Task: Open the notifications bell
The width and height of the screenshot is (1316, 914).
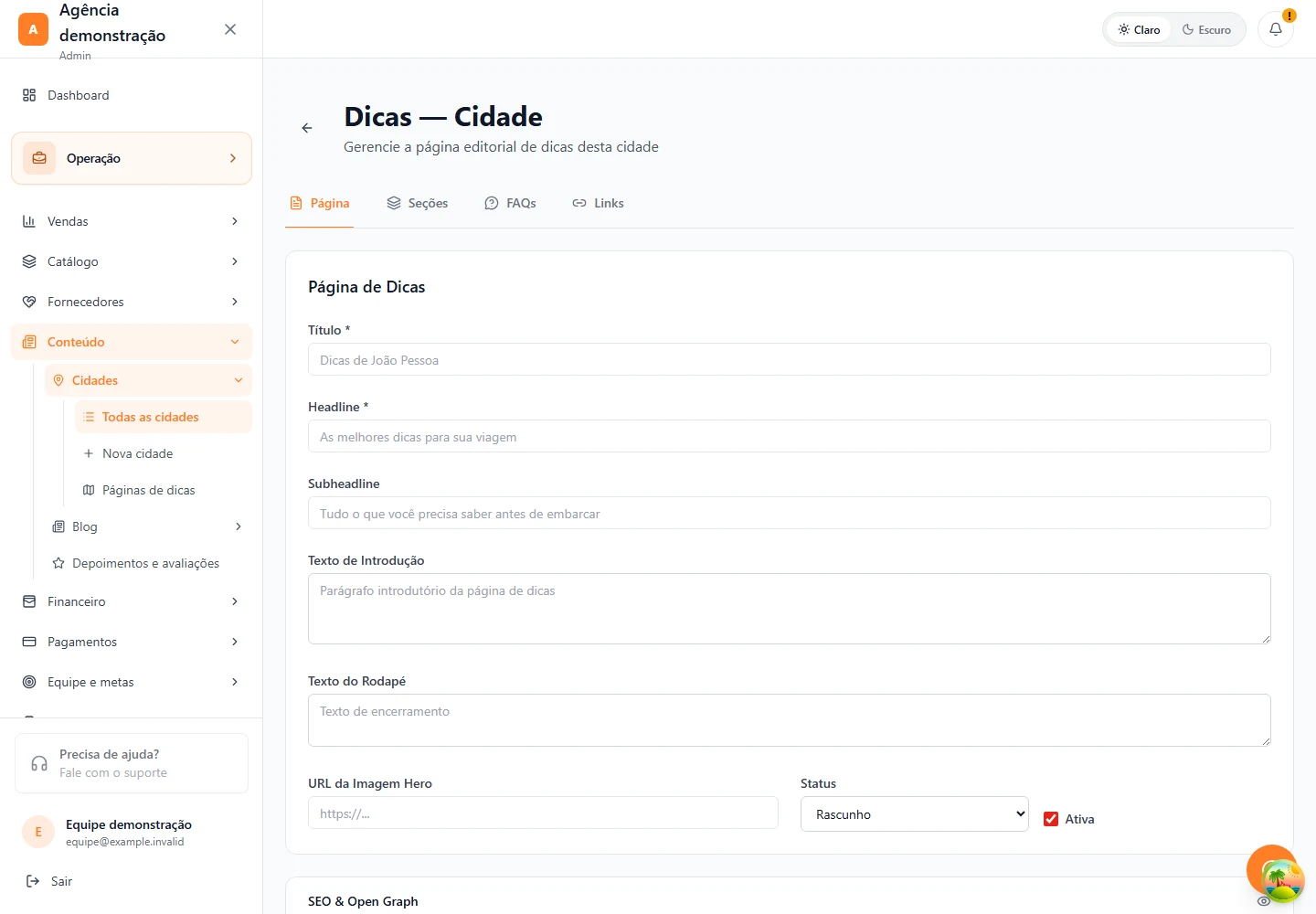Action: (x=1276, y=29)
